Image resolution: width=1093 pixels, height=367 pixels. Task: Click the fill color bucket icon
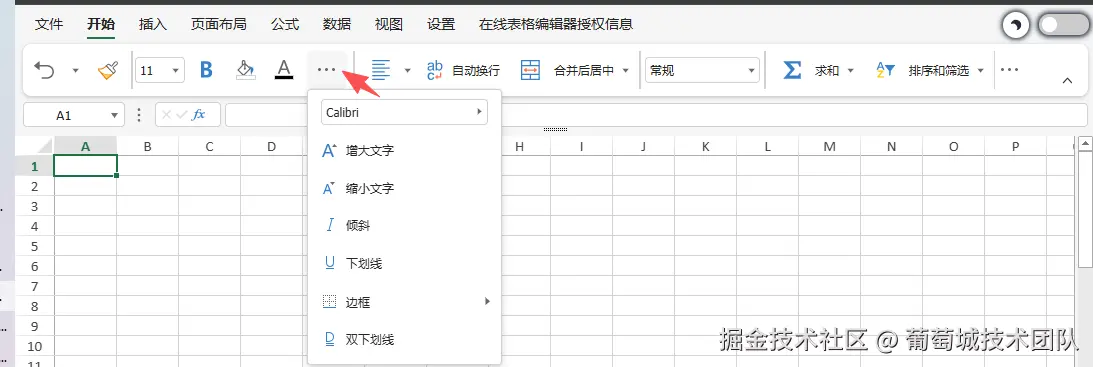(245, 70)
